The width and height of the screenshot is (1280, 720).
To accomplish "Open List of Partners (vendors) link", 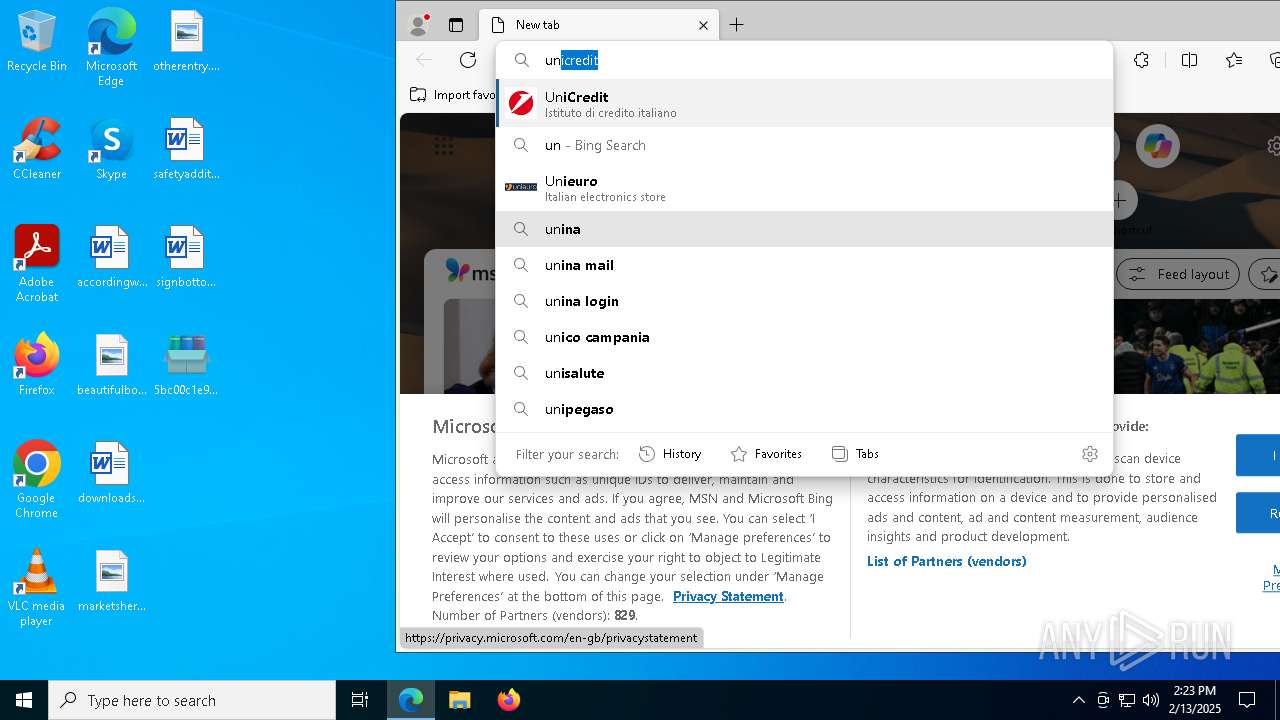I will [947, 561].
